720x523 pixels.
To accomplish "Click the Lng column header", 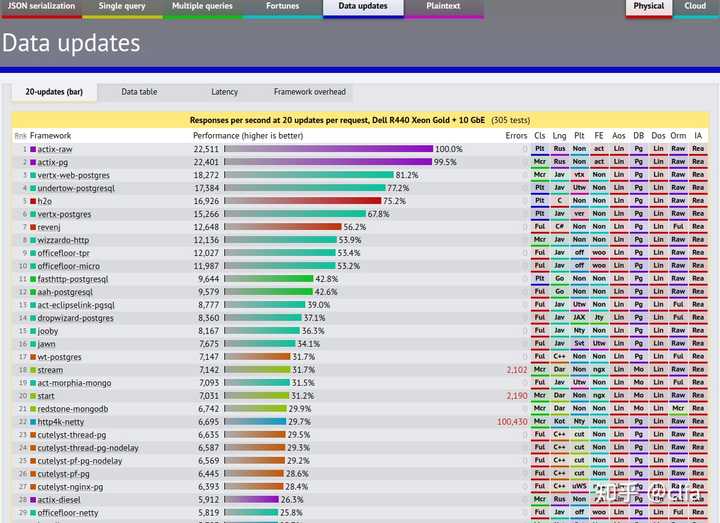I will coord(559,136).
